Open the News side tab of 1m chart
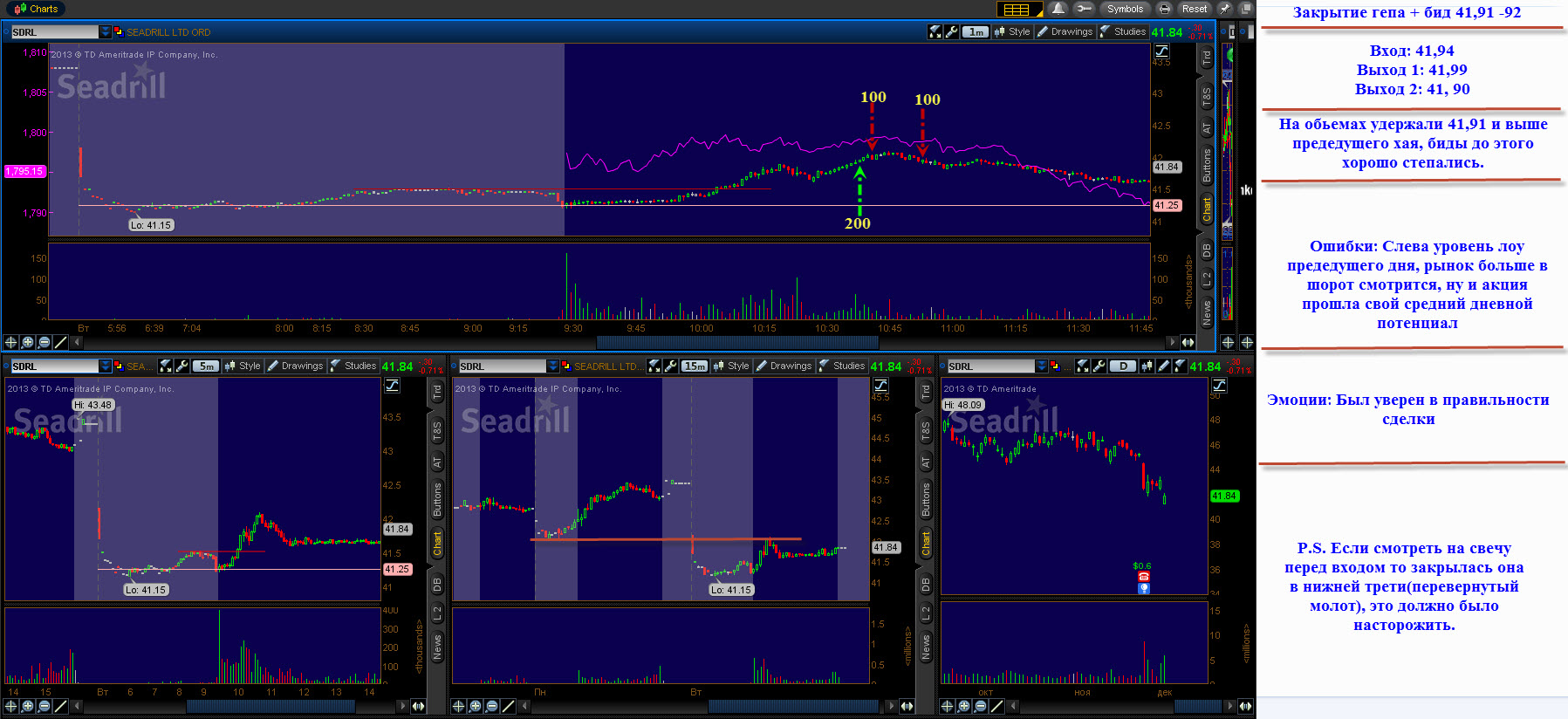This screenshot has width=1568, height=719. [1207, 312]
